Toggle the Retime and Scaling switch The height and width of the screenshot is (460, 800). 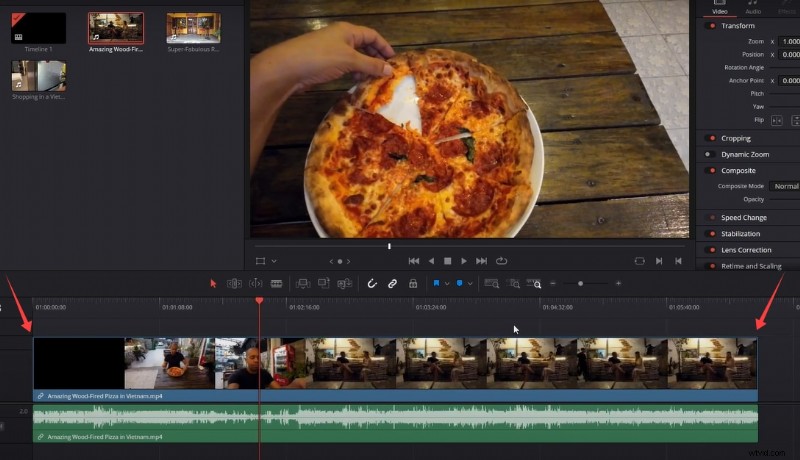pos(710,266)
